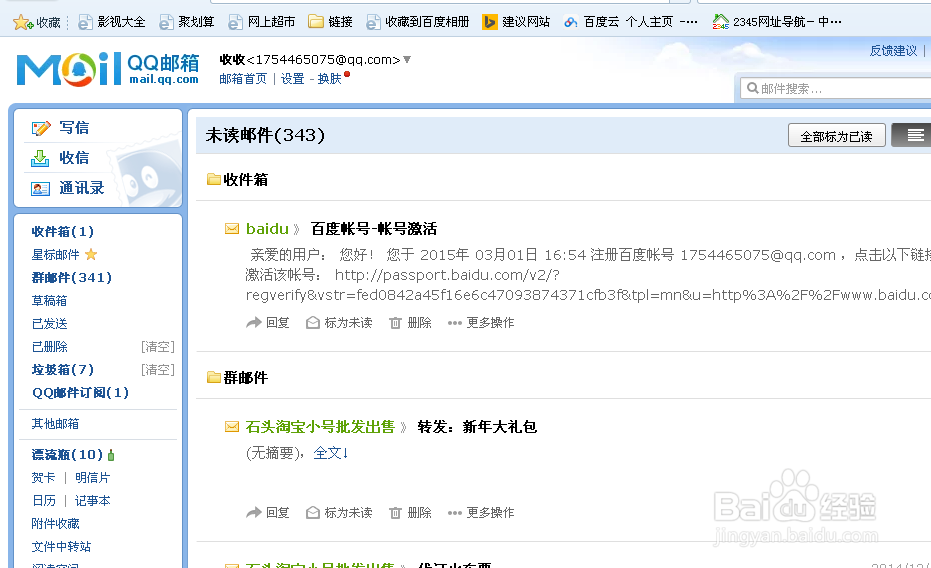Open the 影视大全 bookmark

pos(112,22)
